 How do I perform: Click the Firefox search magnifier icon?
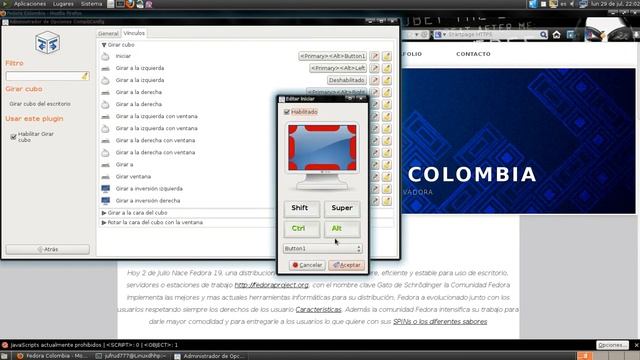[543, 35]
